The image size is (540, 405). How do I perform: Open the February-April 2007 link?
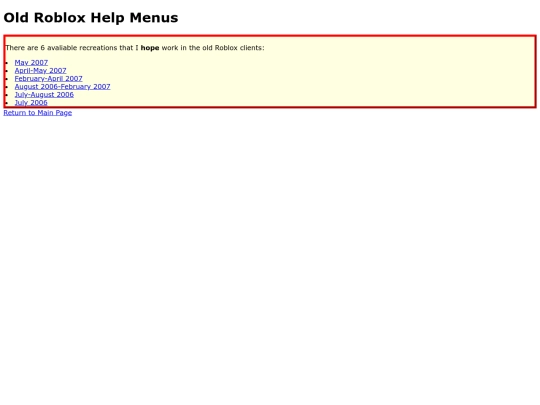(48, 79)
